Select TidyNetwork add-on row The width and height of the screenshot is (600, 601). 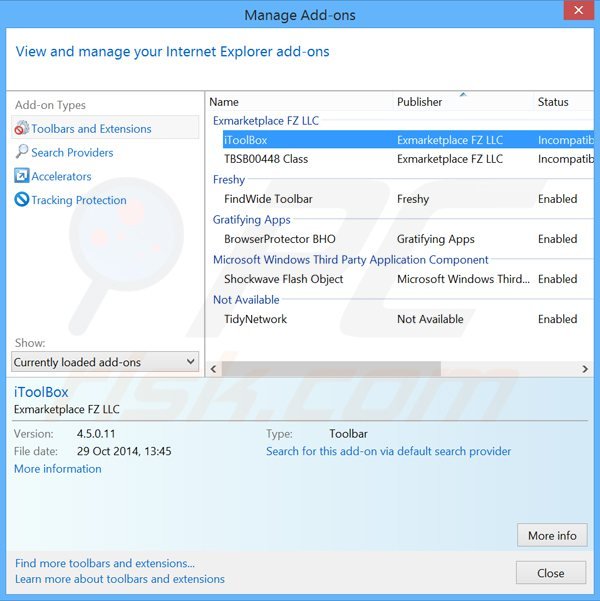(255, 319)
